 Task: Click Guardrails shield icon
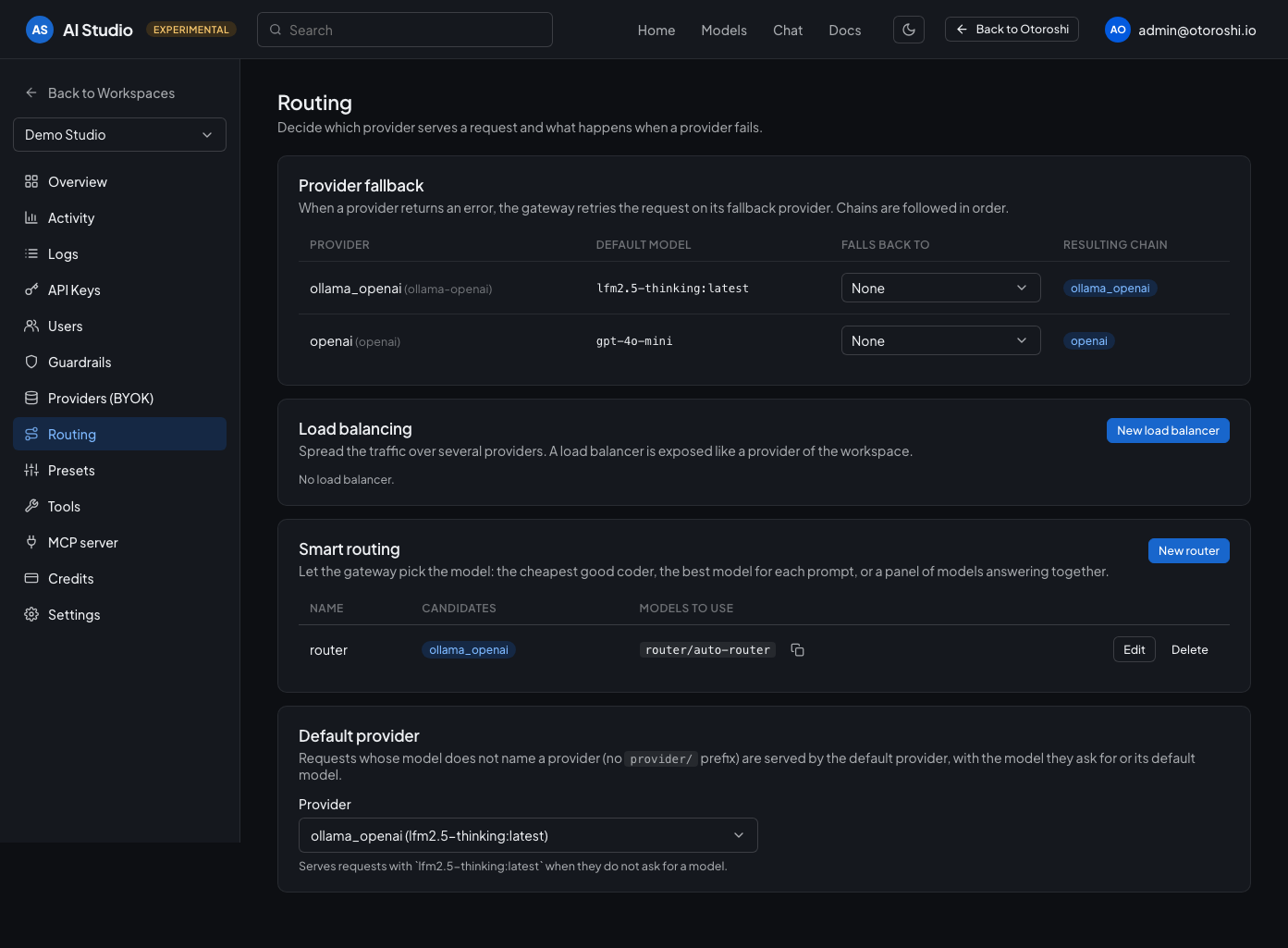31,362
